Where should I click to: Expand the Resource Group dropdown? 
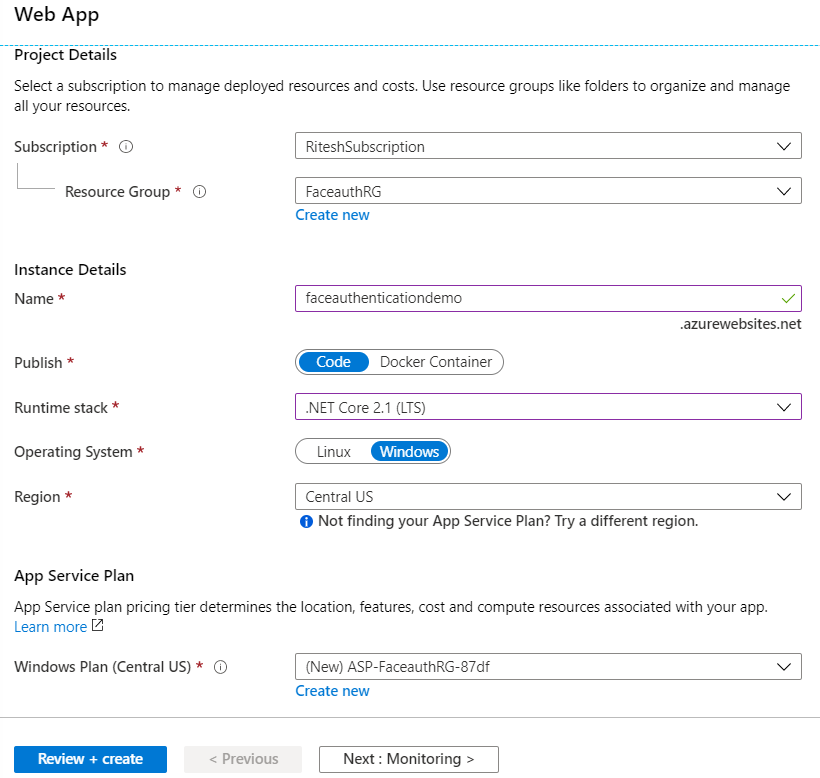pyautogui.click(x=548, y=191)
